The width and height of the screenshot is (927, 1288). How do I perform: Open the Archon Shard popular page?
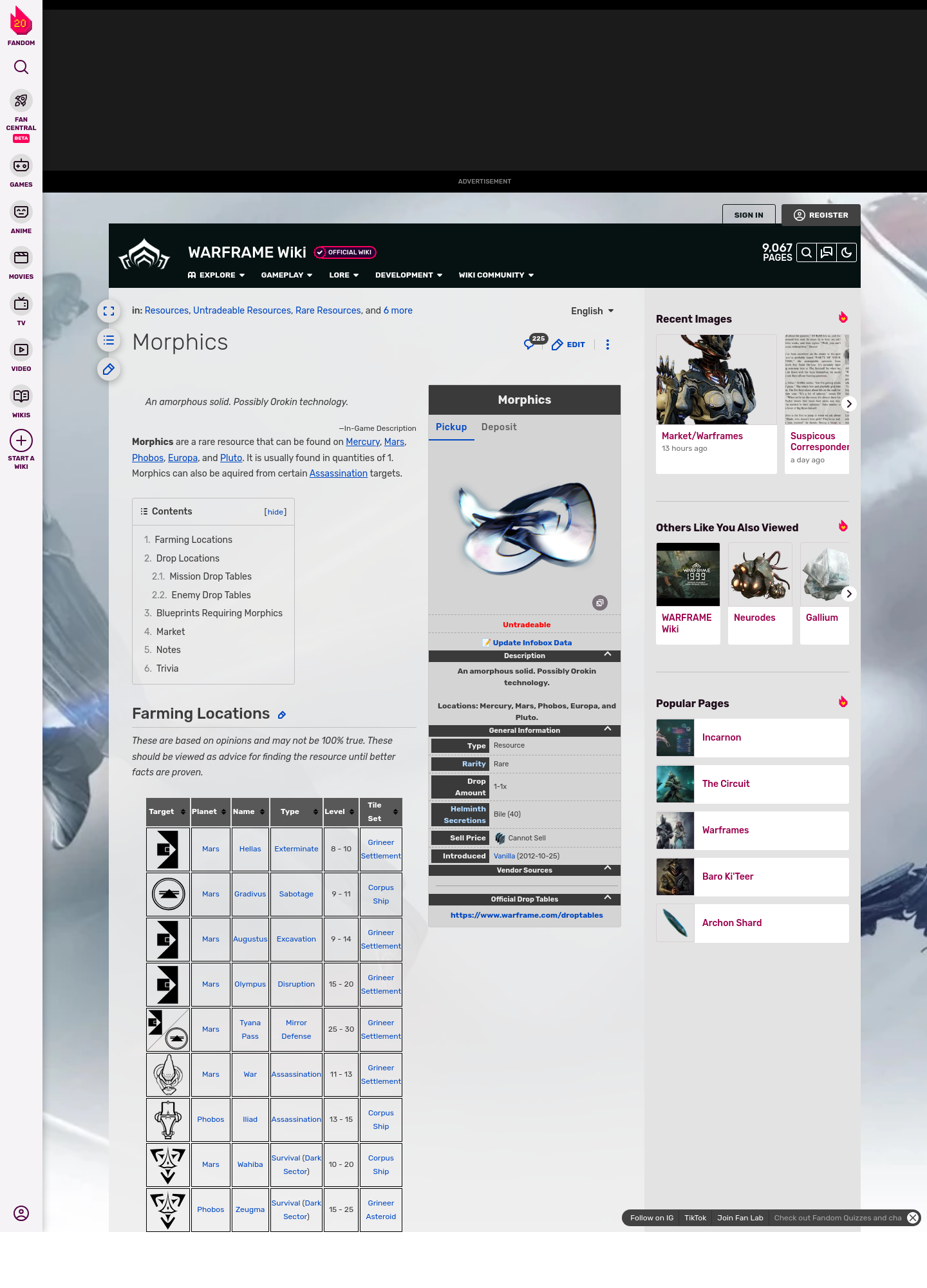(753, 923)
